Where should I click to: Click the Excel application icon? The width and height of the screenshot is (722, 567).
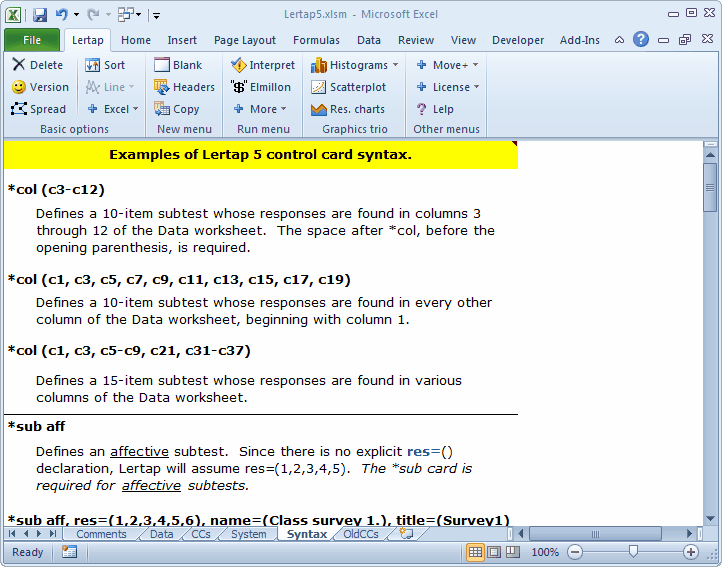point(13,15)
